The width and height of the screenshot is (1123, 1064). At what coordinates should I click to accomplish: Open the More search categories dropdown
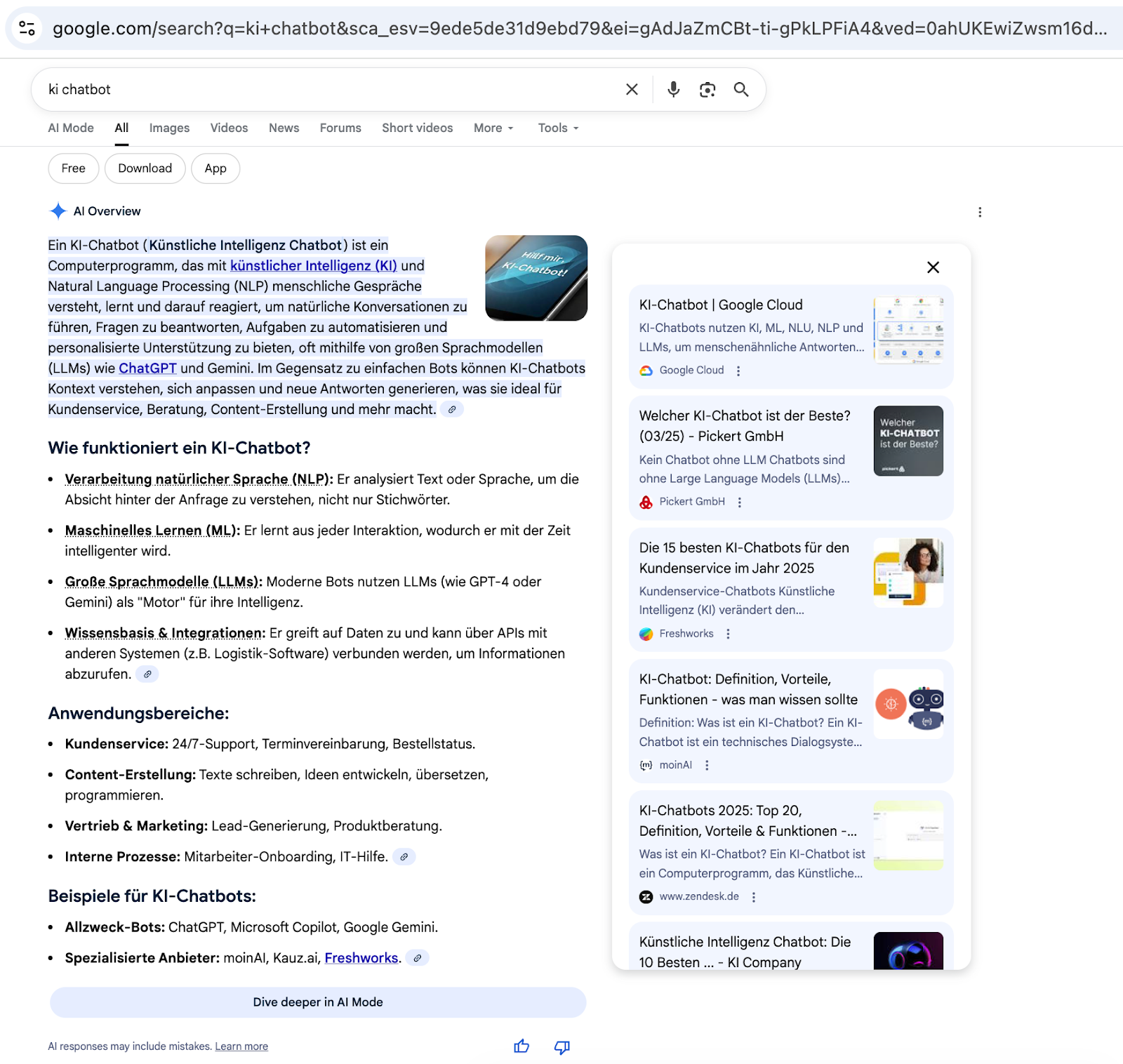pyautogui.click(x=493, y=128)
